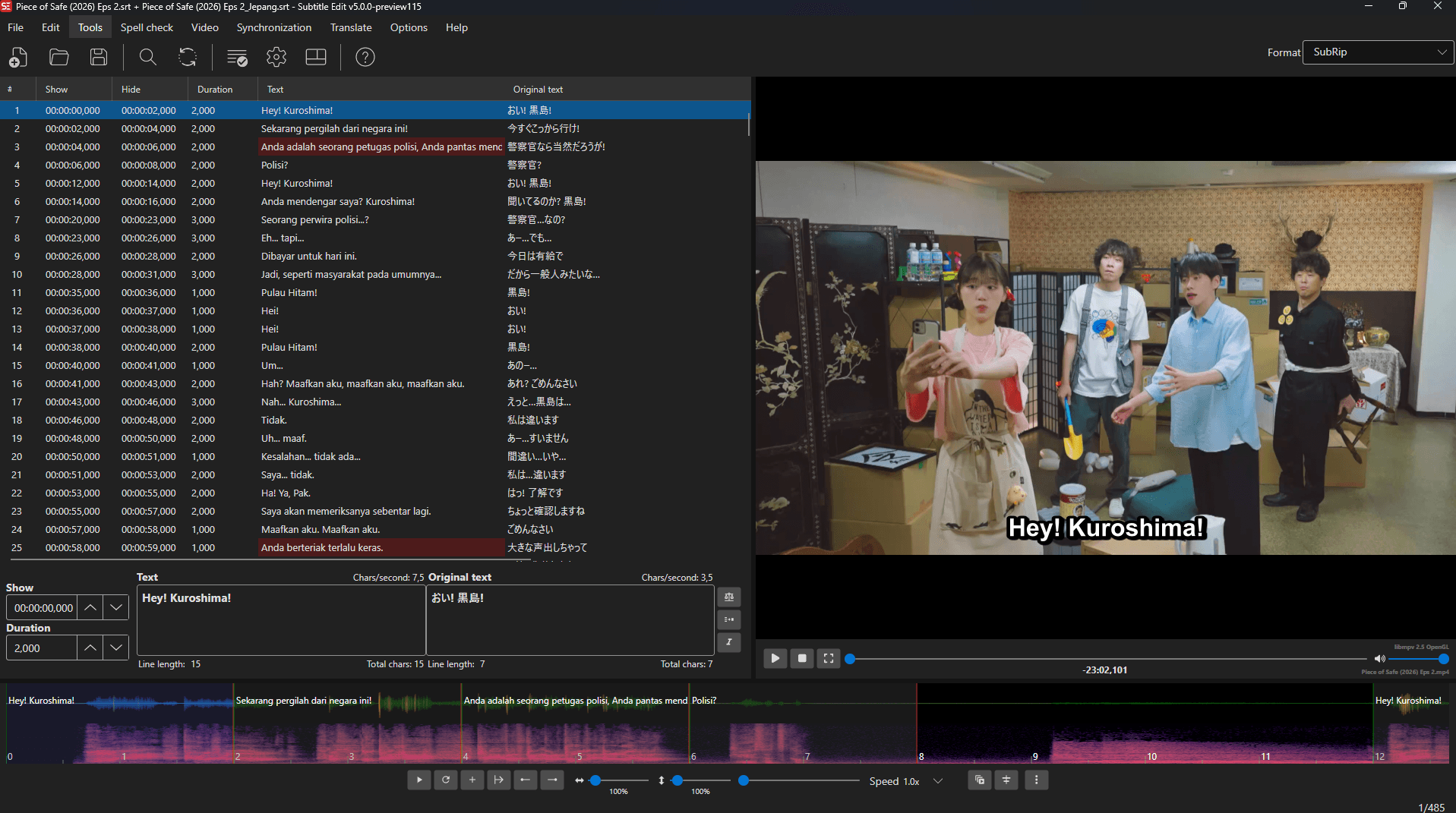The image size is (1456, 813).
Task: Select row 'Saya akan memeriksanya sebentar lagi.'
Action: (x=375, y=512)
